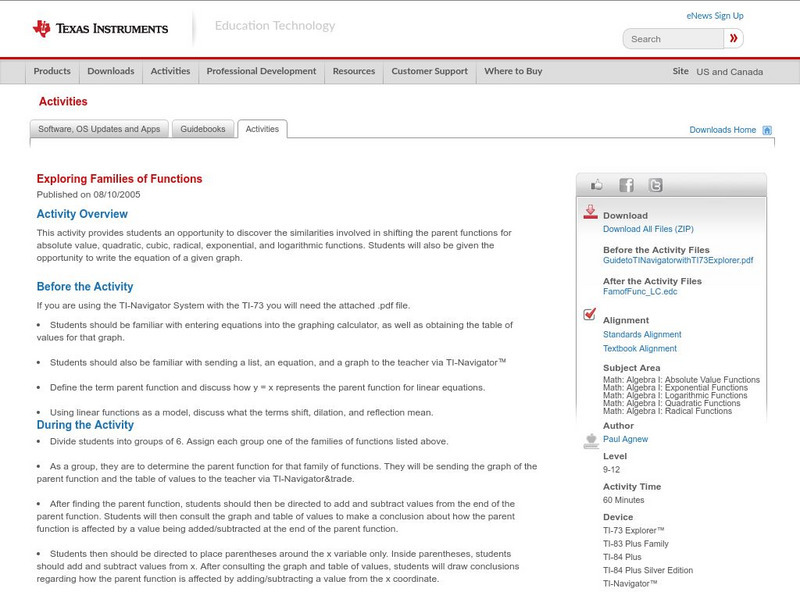The width and height of the screenshot is (800, 592).
Task: Share the activity on Twitter
Action: [x=655, y=185]
